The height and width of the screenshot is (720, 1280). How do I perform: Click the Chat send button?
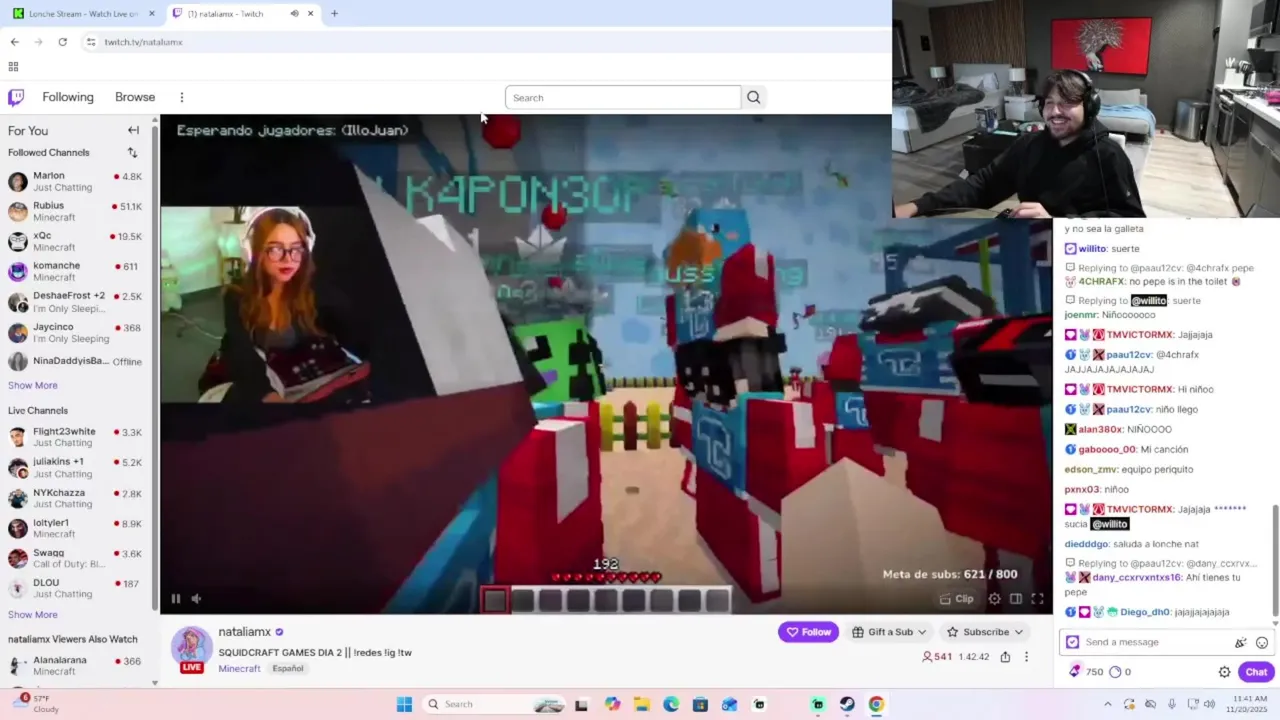(1256, 672)
